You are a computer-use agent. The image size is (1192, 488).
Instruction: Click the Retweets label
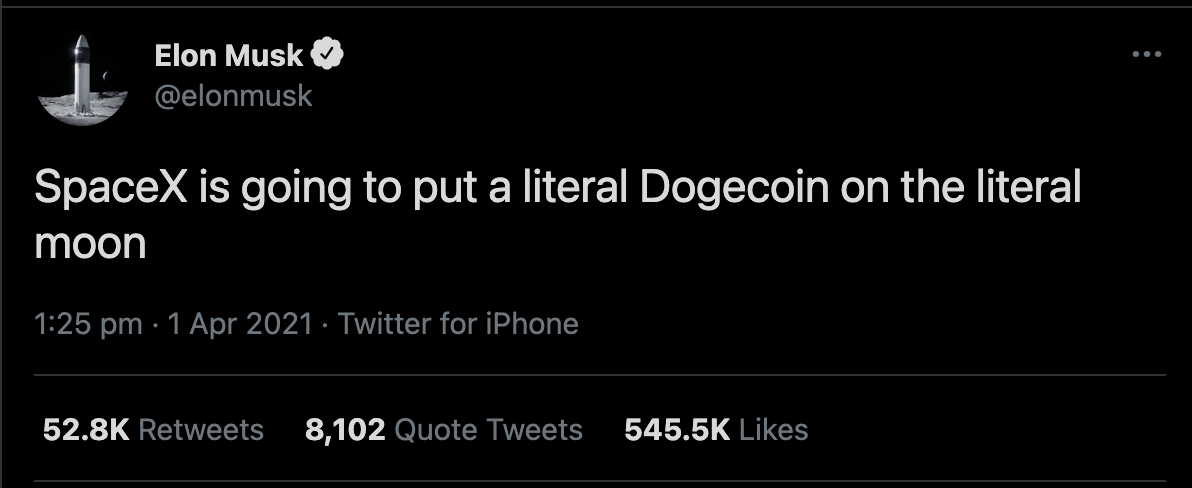(201, 430)
